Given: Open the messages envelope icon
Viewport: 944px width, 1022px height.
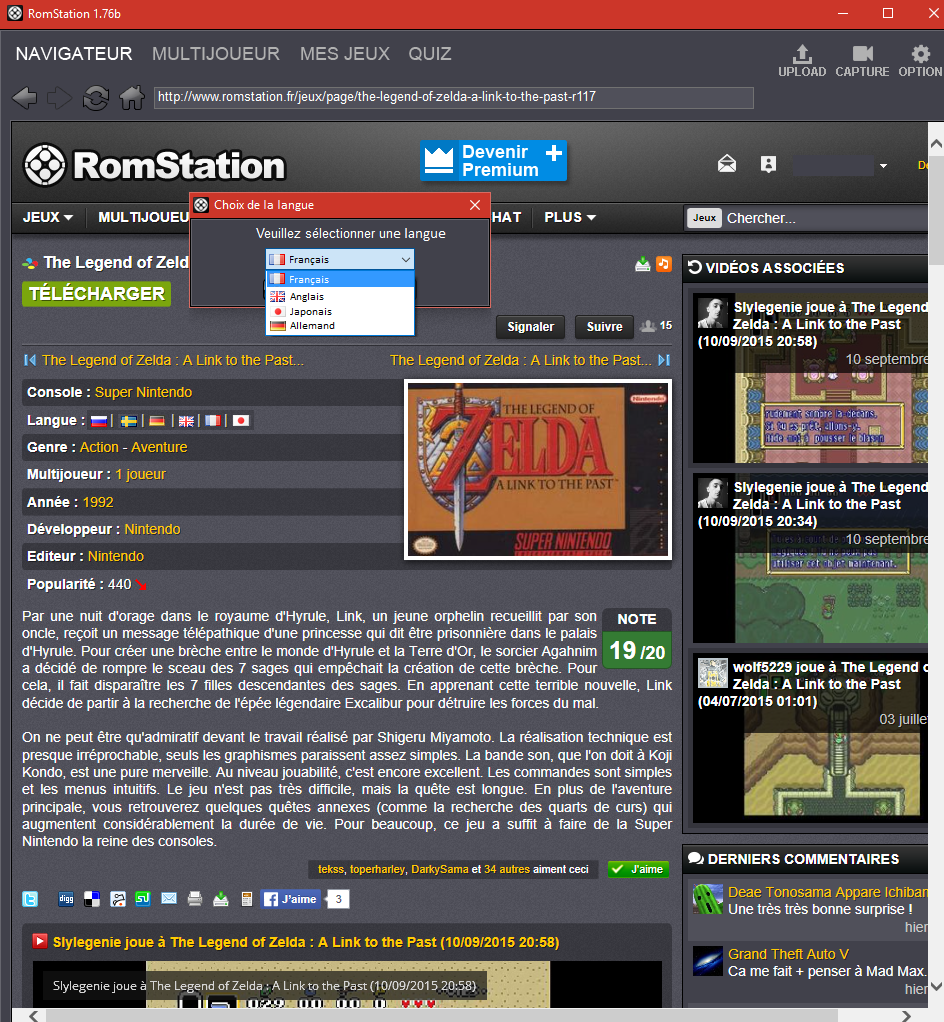Looking at the screenshot, I should [x=727, y=165].
